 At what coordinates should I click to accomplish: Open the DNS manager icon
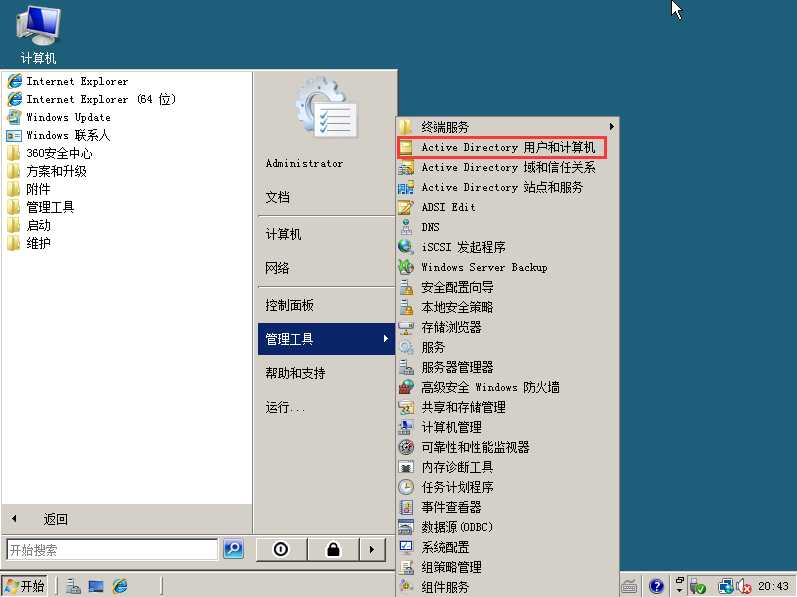[406, 227]
